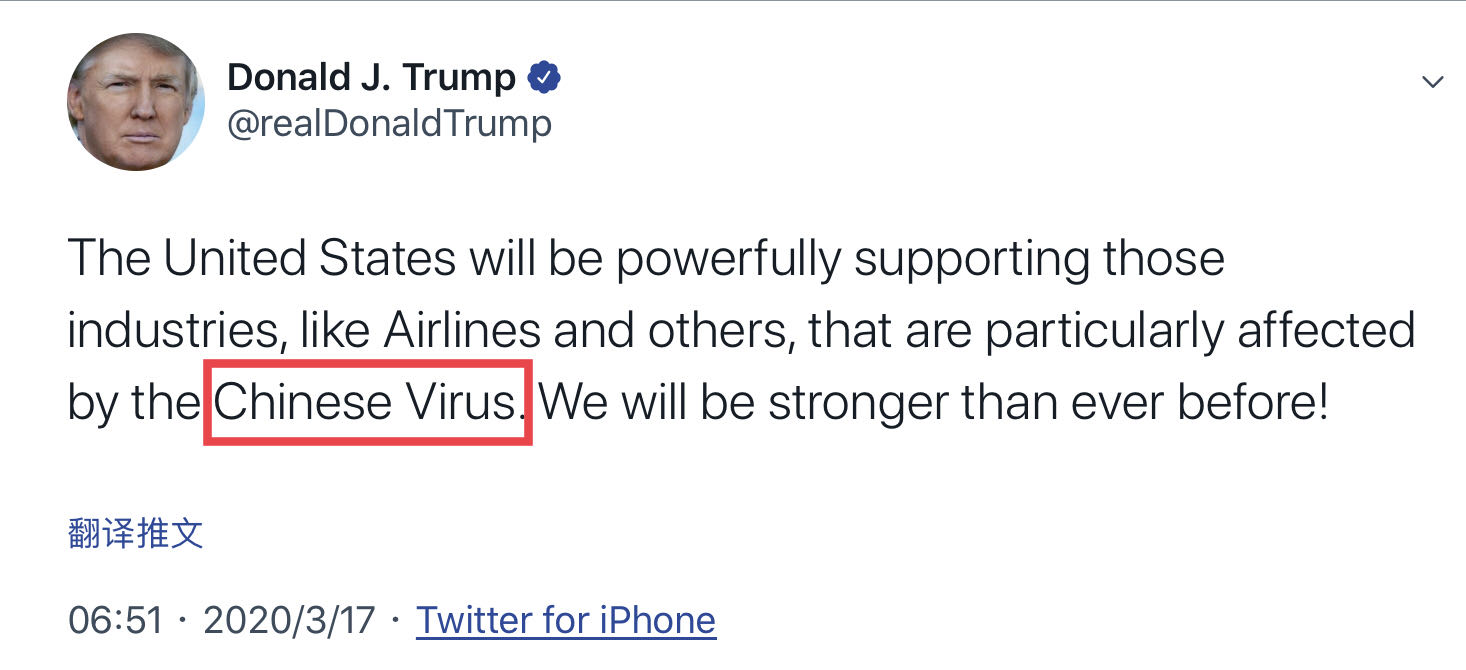This screenshot has width=1466, height=670.
Task: Open the Twitter for iPhone source link
Action: (566, 620)
